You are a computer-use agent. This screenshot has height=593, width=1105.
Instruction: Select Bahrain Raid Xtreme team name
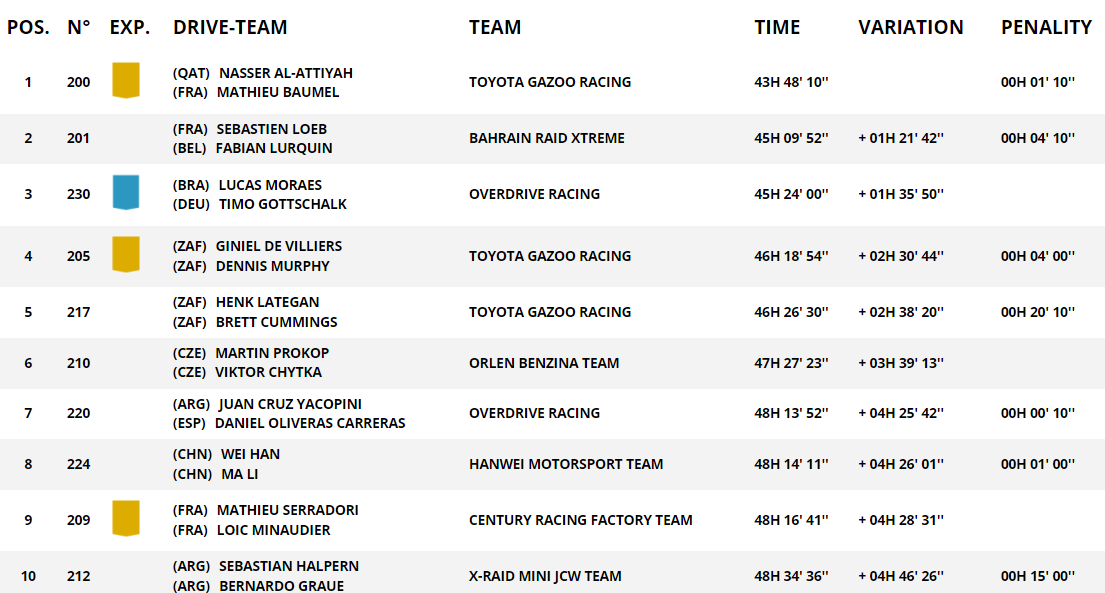click(547, 138)
